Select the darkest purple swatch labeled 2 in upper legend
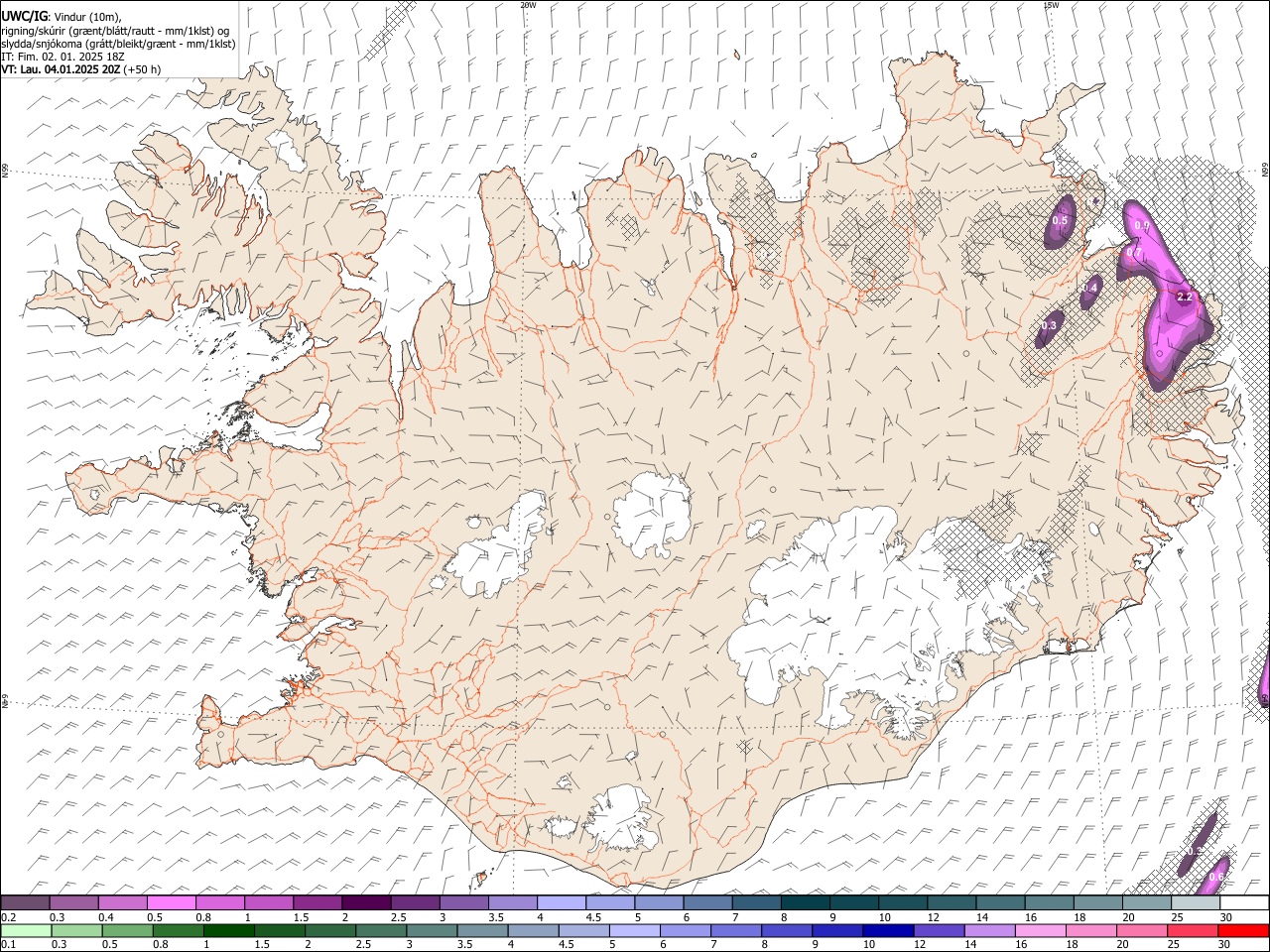The height and width of the screenshot is (952, 1270). pyautogui.click(x=366, y=903)
